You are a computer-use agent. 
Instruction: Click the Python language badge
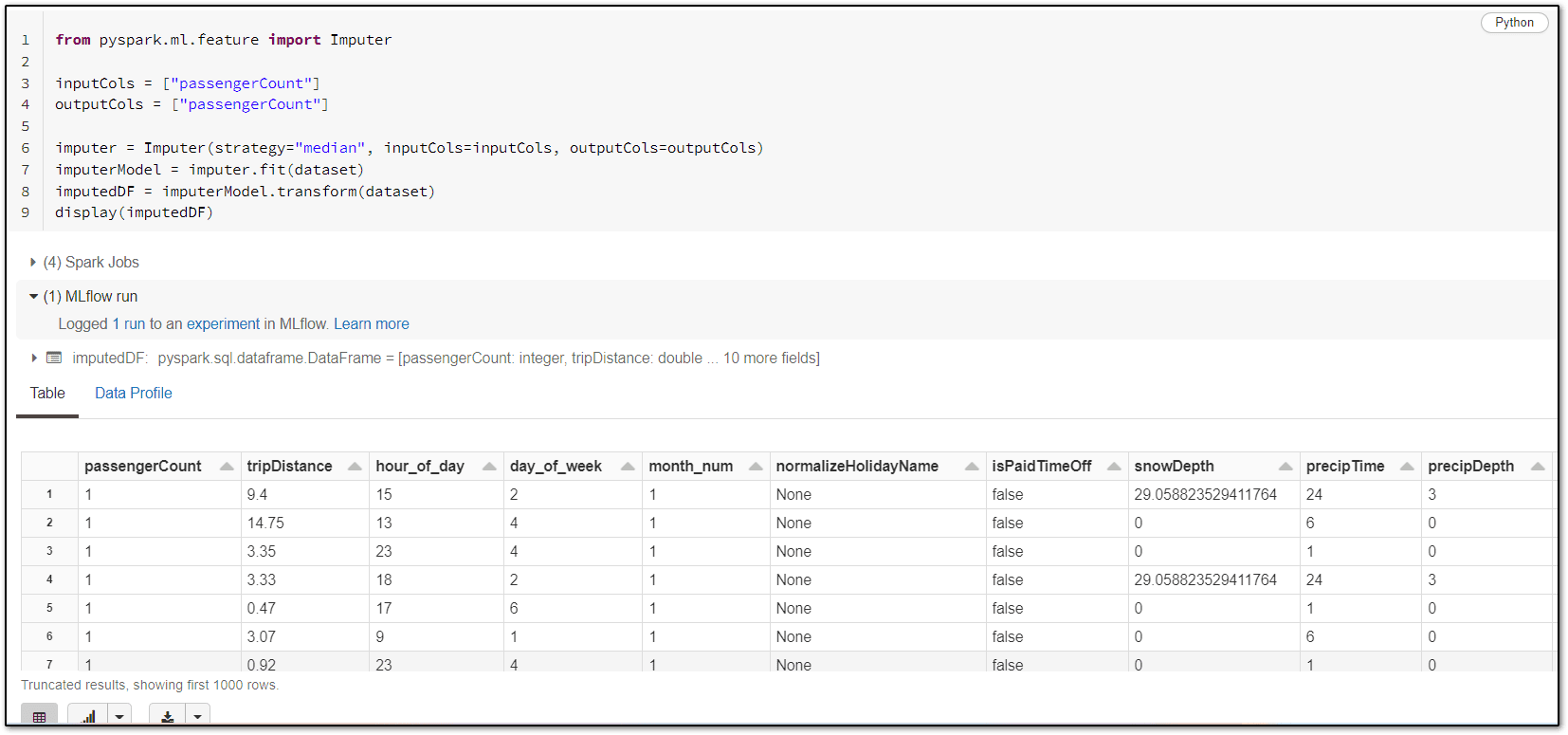click(x=1514, y=22)
